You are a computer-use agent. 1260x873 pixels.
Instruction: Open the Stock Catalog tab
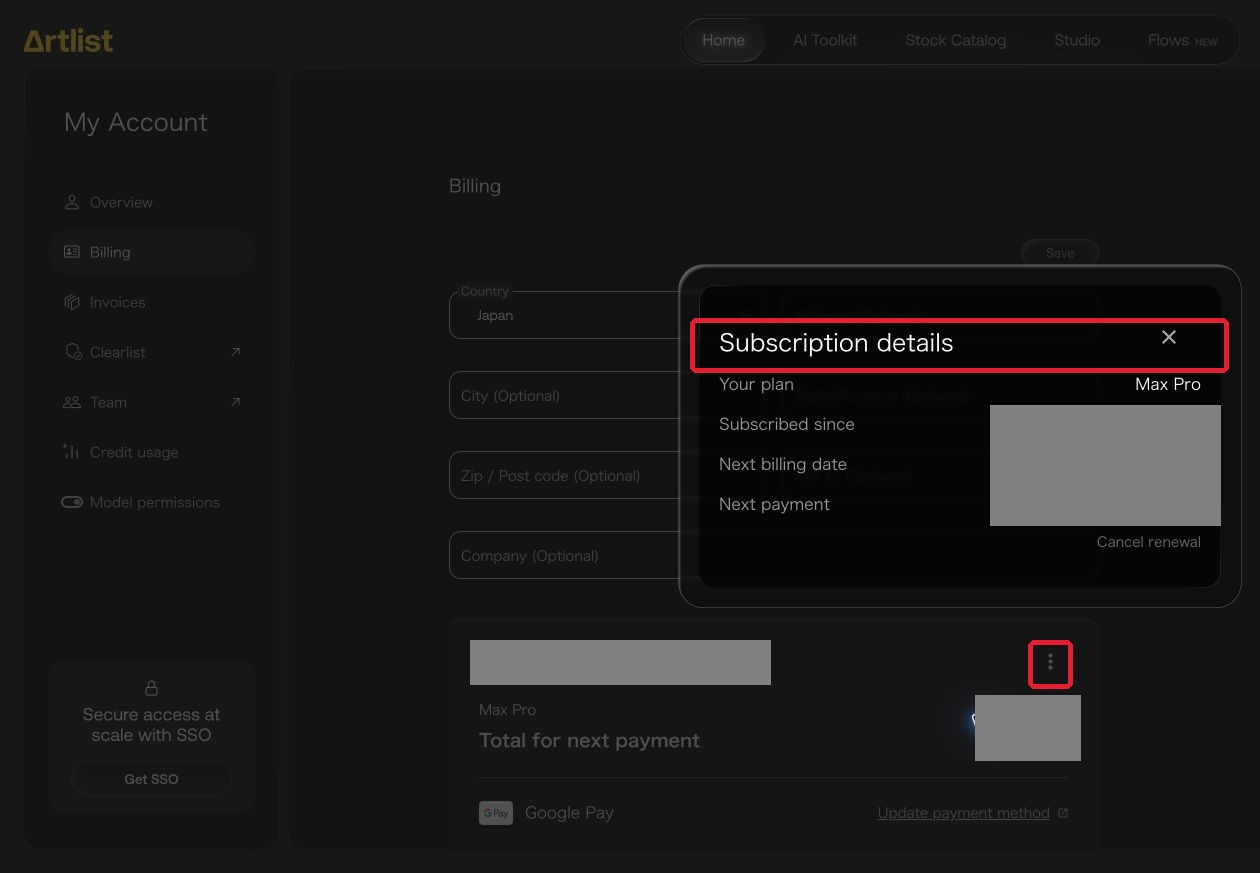955,40
